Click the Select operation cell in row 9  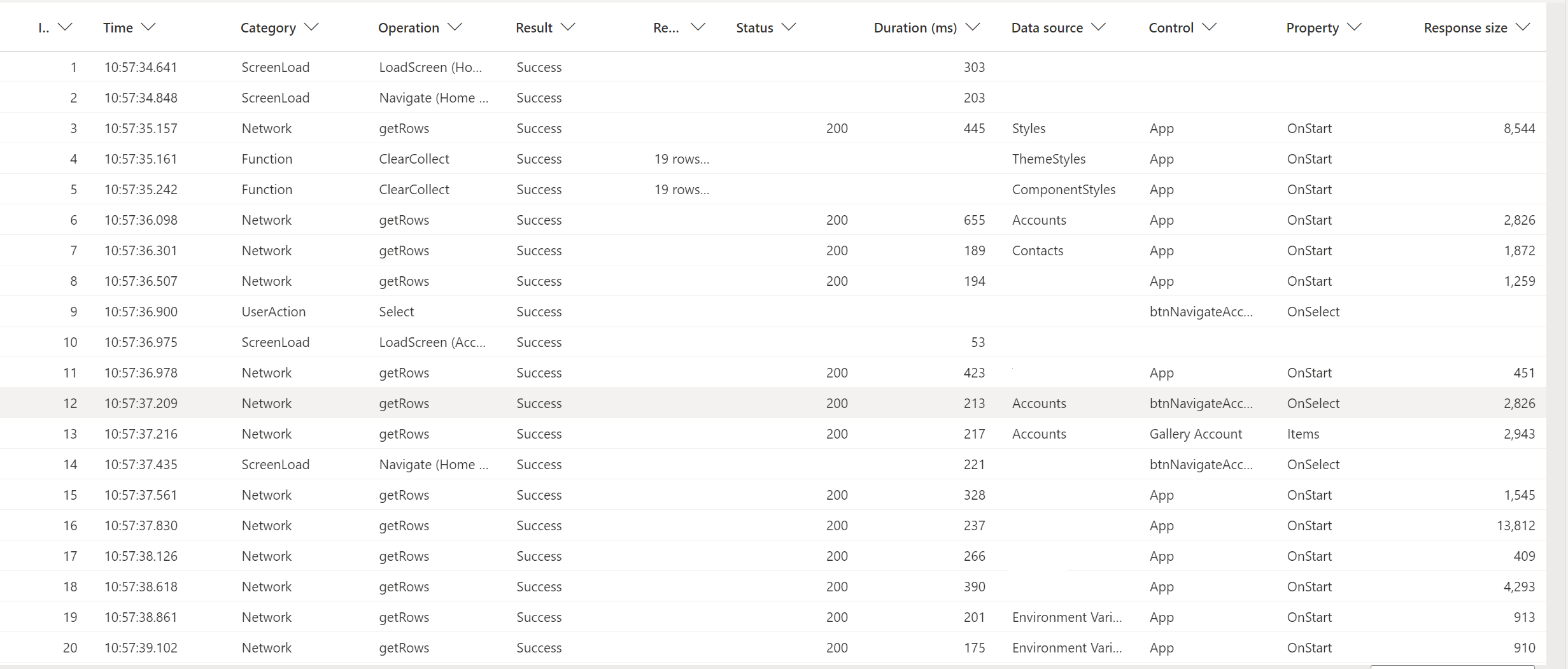point(396,312)
